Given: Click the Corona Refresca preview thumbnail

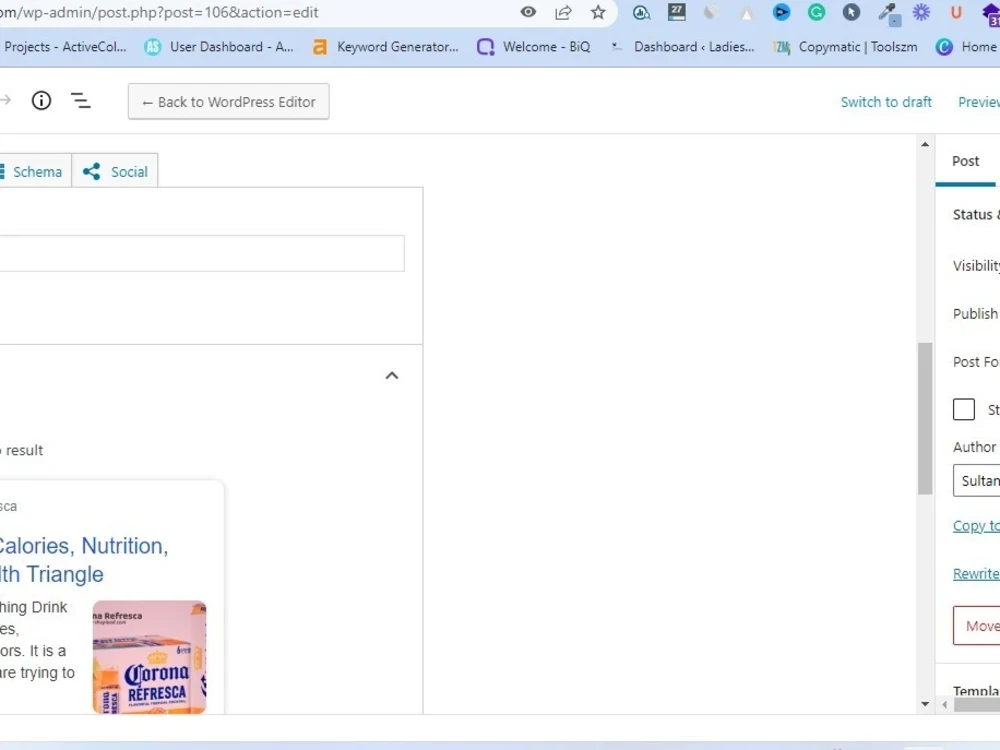Looking at the screenshot, I should coord(149,657).
